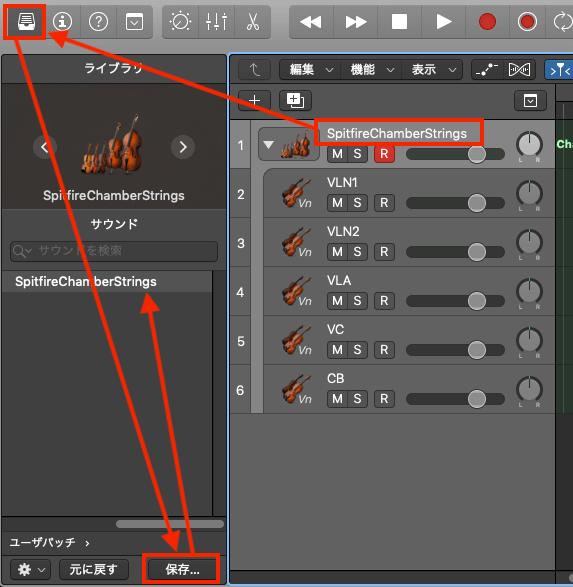The height and width of the screenshot is (587, 573).
Task: Add a new track with plus button
Action: (255, 100)
